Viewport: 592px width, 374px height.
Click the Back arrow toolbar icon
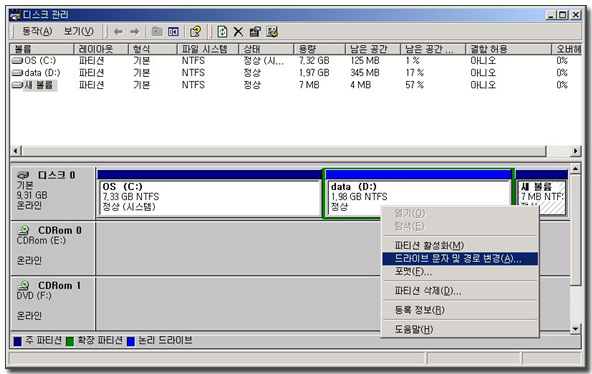(x=118, y=32)
